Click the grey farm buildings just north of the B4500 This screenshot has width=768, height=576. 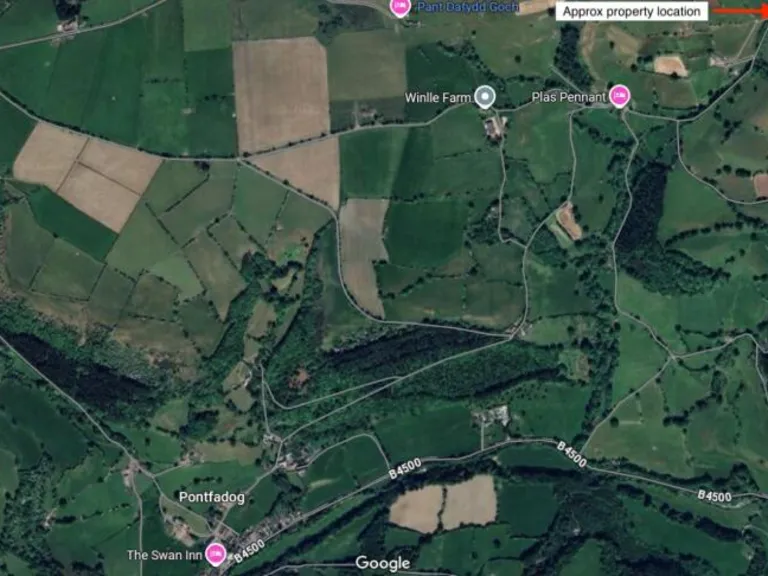[491, 416]
